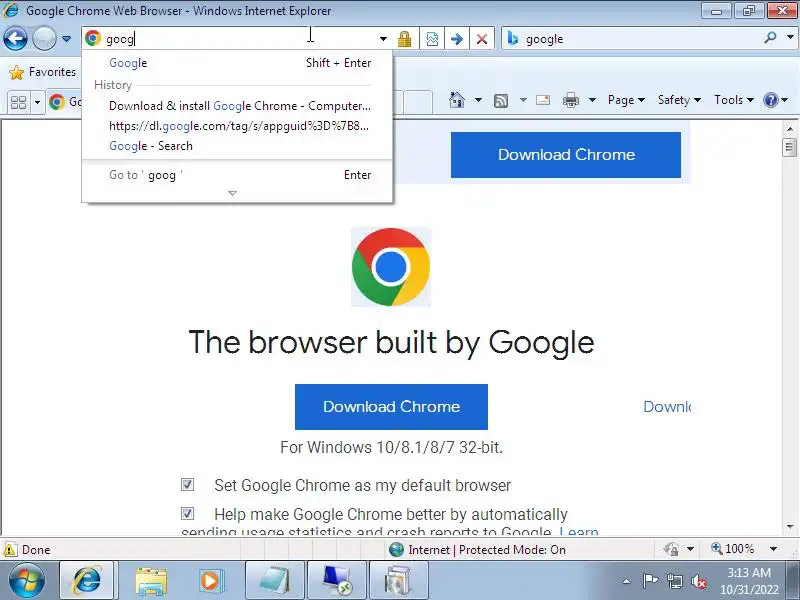This screenshot has height=600, width=800.
Task: Open a new blank tab
Action: coord(418,102)
